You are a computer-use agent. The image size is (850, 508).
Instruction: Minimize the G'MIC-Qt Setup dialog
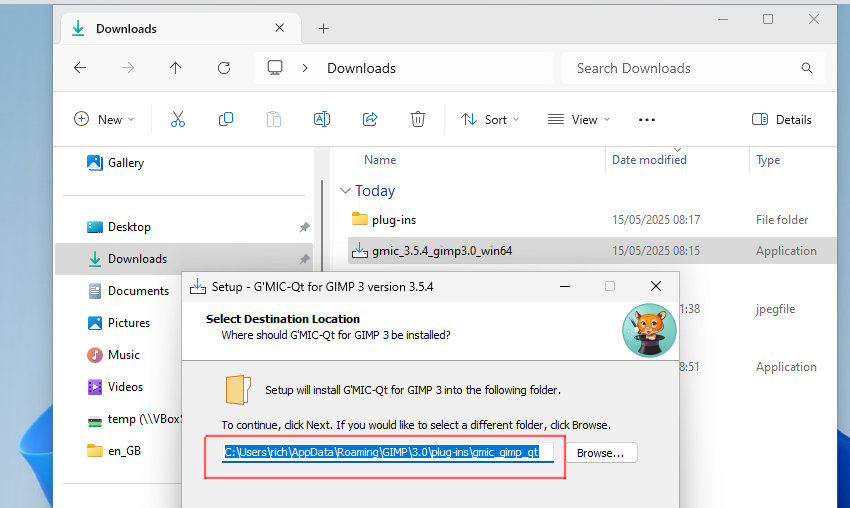pyautogui.click(x=565, y=286)
